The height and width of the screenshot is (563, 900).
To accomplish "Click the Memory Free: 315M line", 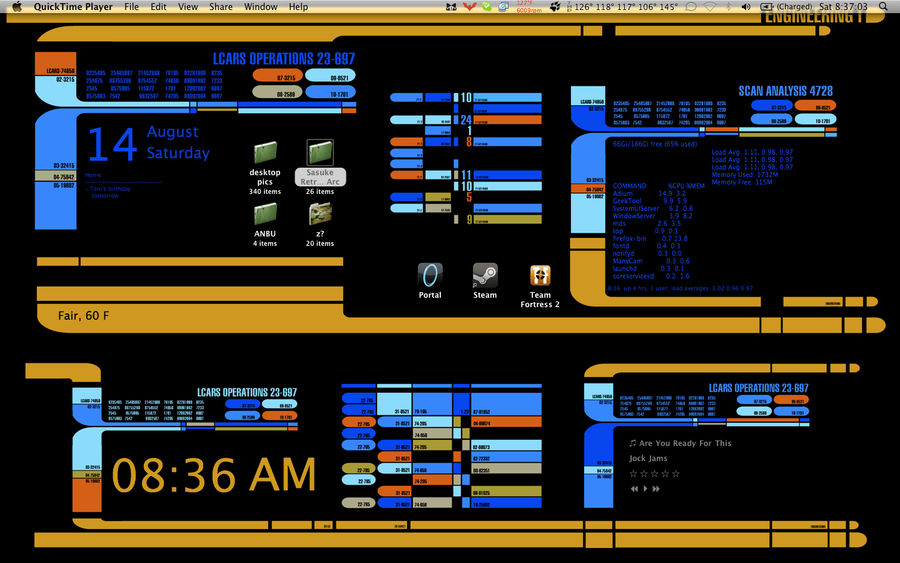I will 742,182.
